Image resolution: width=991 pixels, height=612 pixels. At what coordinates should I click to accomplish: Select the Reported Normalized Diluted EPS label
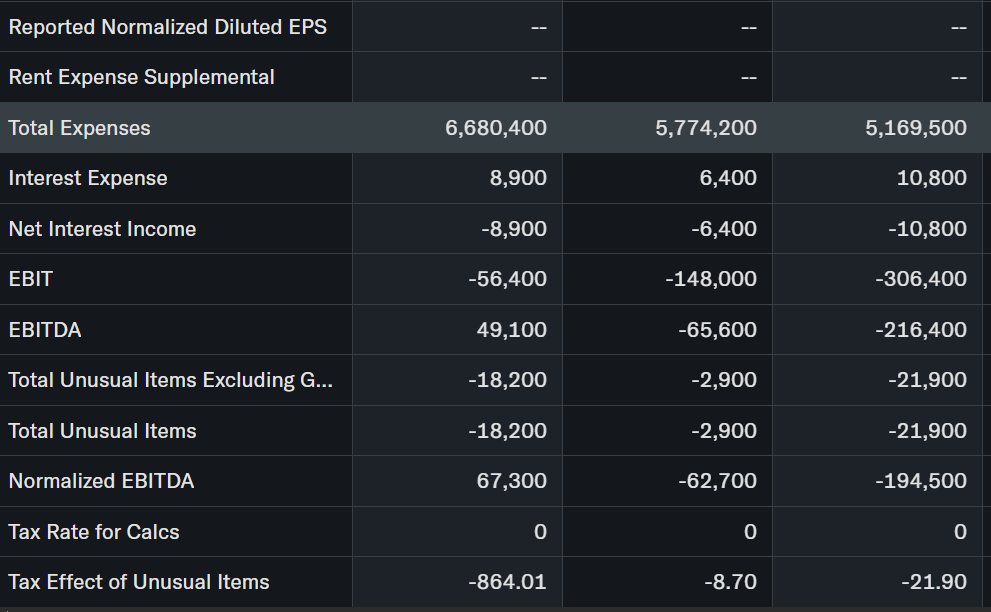coord(167,27)
